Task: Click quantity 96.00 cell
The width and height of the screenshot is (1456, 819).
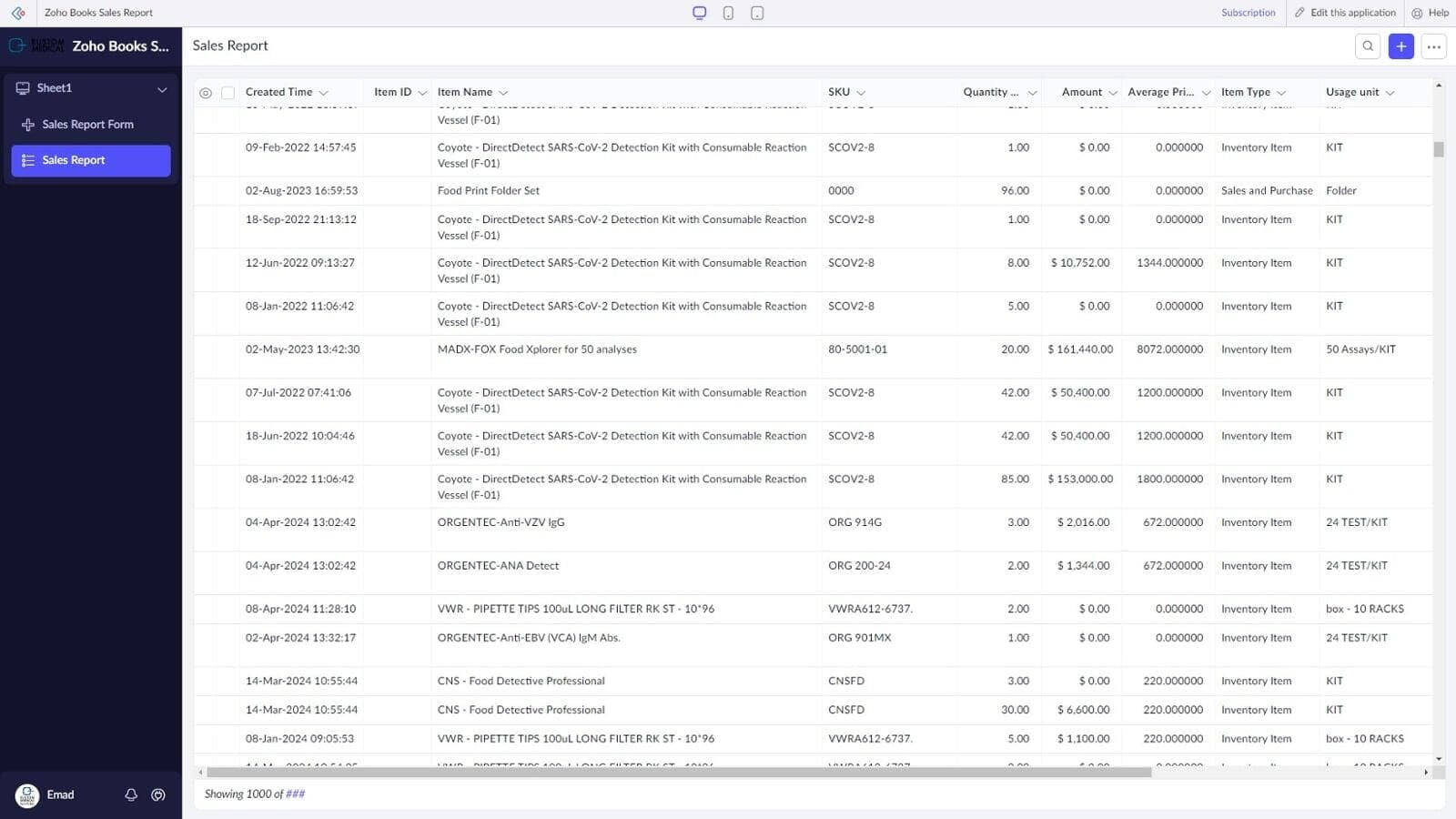Action: click(x=1015, y=191)
